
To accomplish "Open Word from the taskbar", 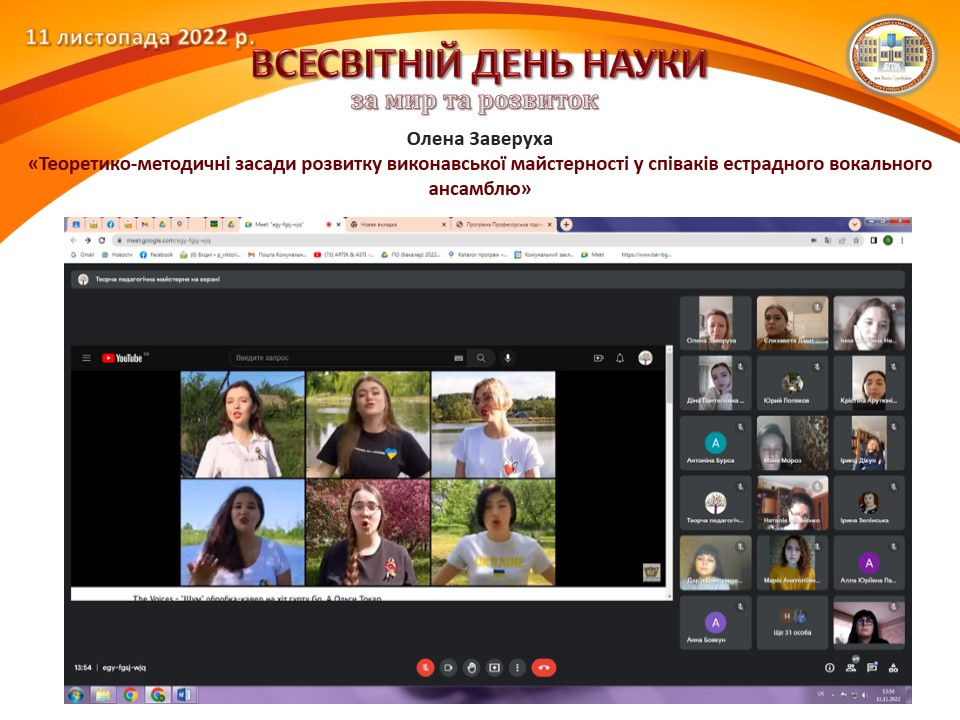I will tap(184, 695).
